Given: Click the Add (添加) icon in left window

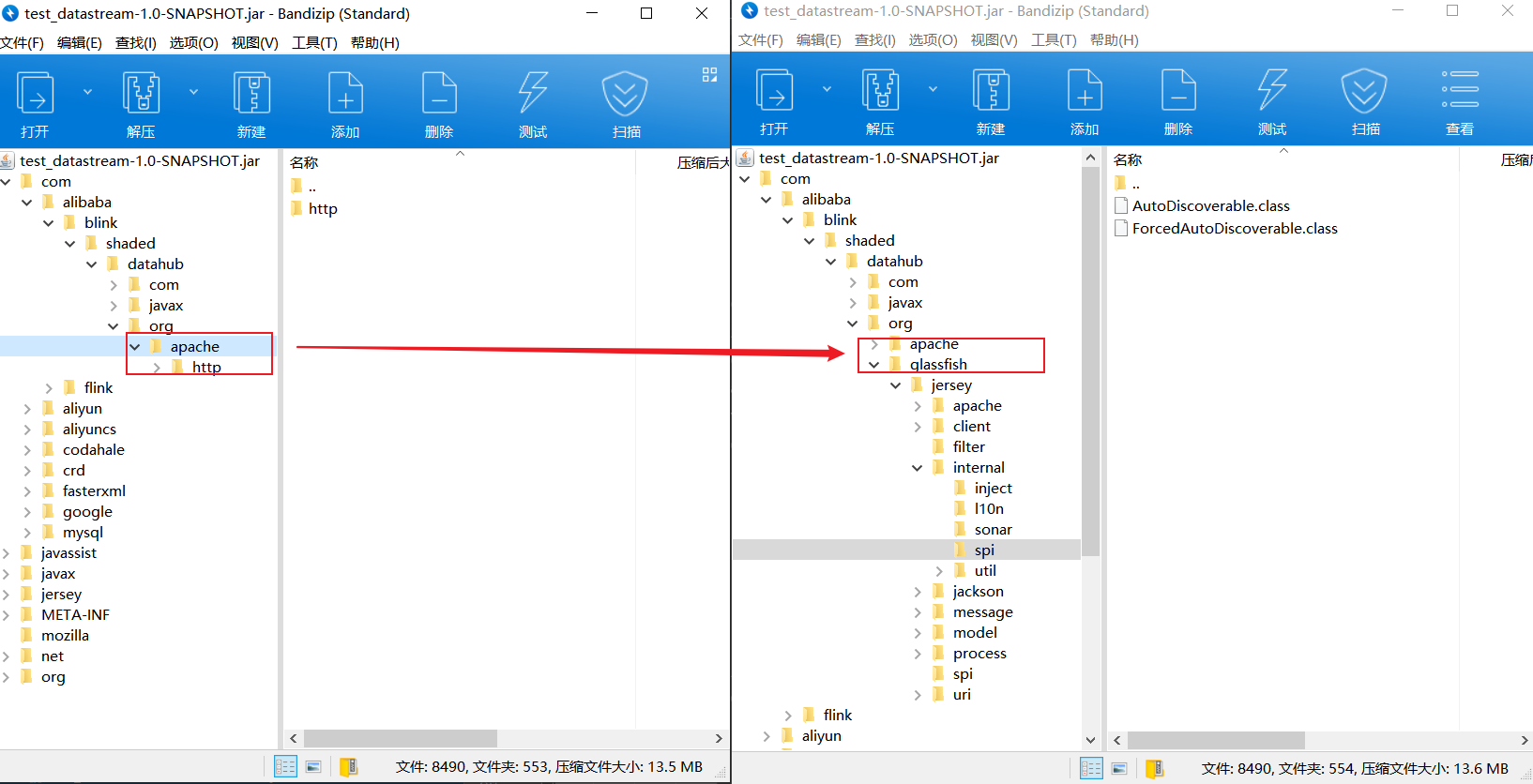Looking at the screenshot, I should pyautogui.click(x=345, y=94).
